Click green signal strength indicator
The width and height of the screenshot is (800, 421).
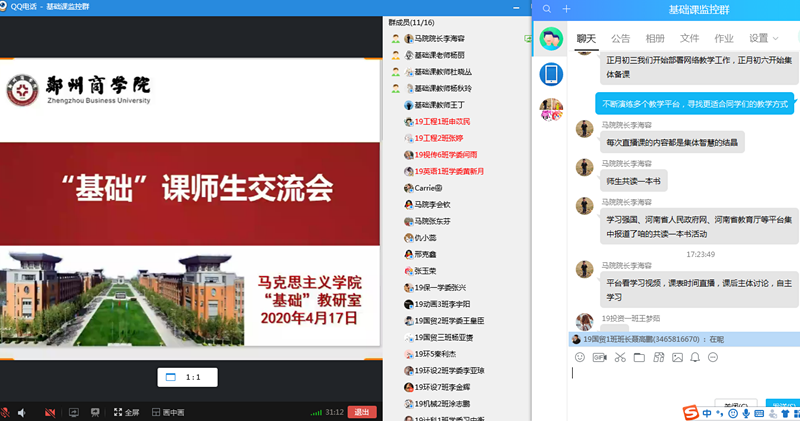point(316,412)
